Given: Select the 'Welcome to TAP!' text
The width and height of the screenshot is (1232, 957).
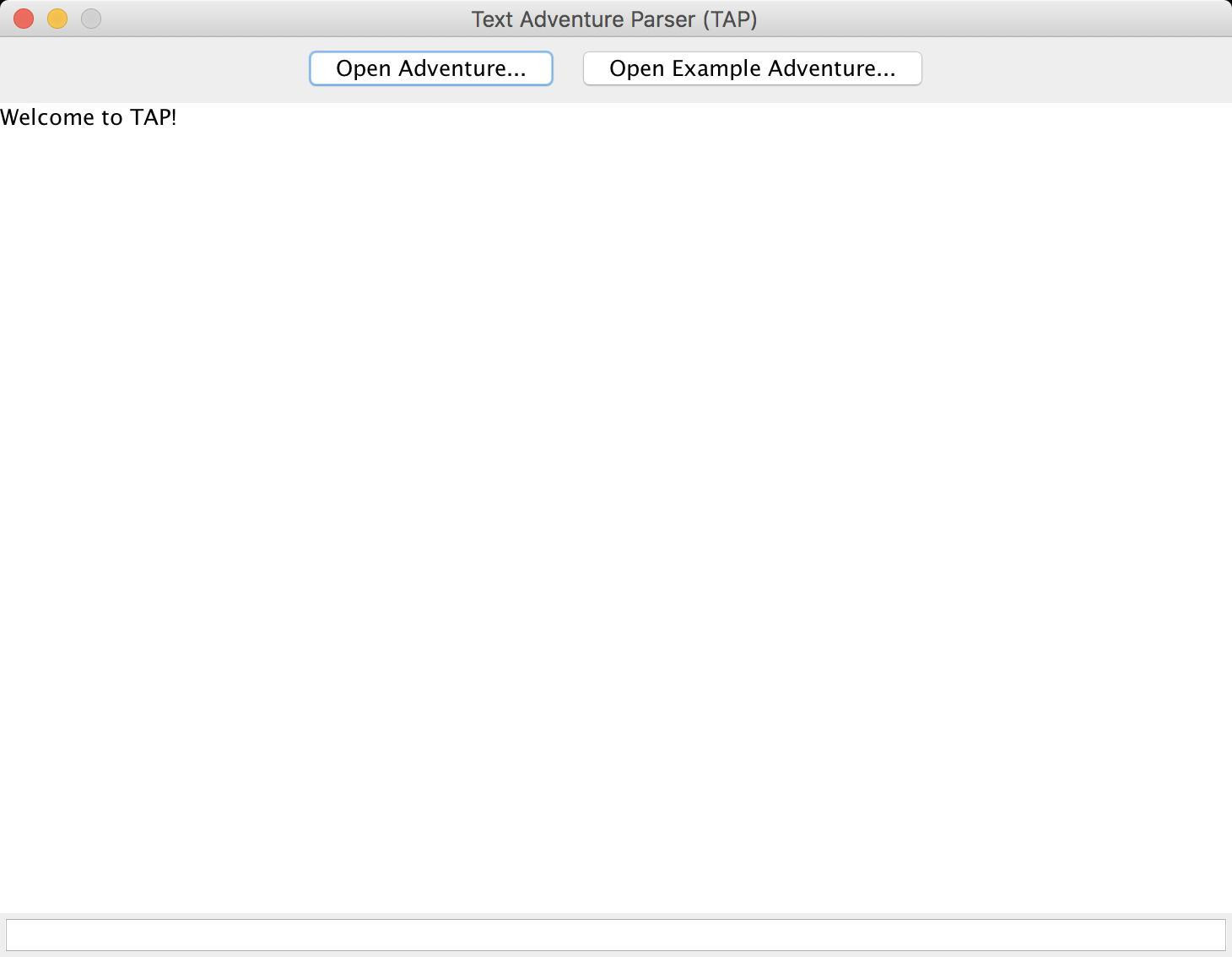Looking at the screenshot, I should coord(89,117).
